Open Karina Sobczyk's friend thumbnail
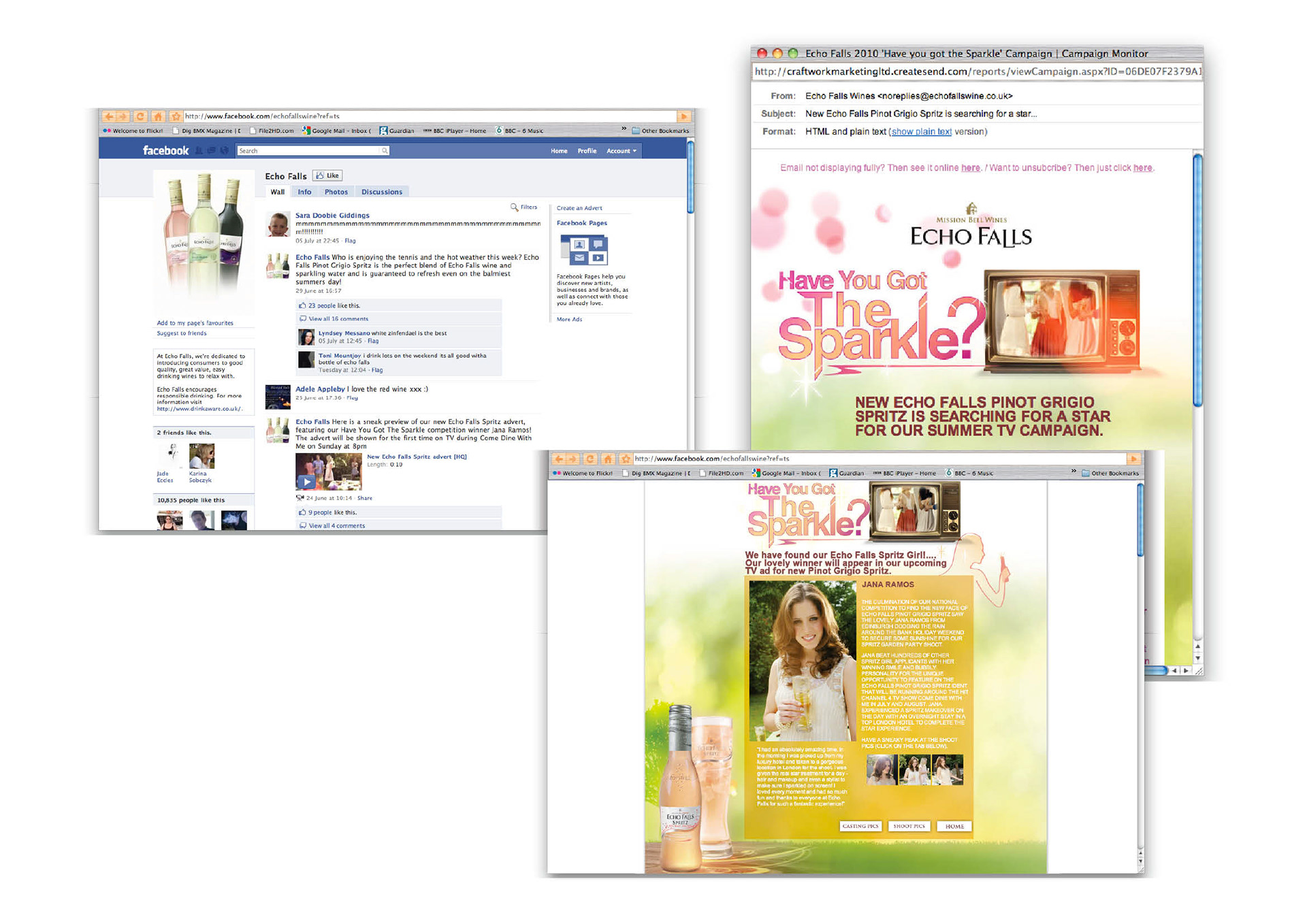The width and height of the screenshot is (1307, 924). point(201,456)
